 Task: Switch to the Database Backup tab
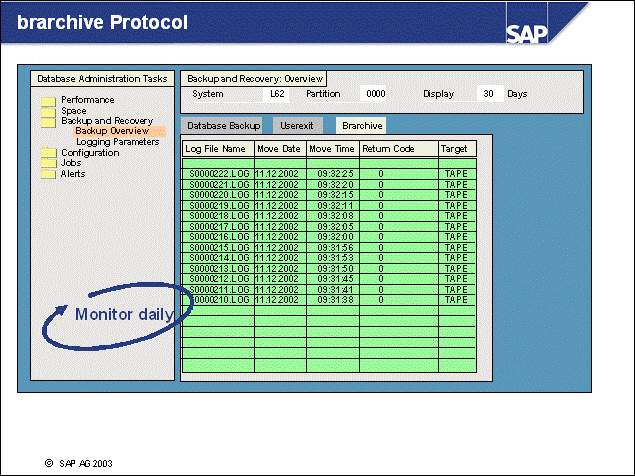coord(224,126)
